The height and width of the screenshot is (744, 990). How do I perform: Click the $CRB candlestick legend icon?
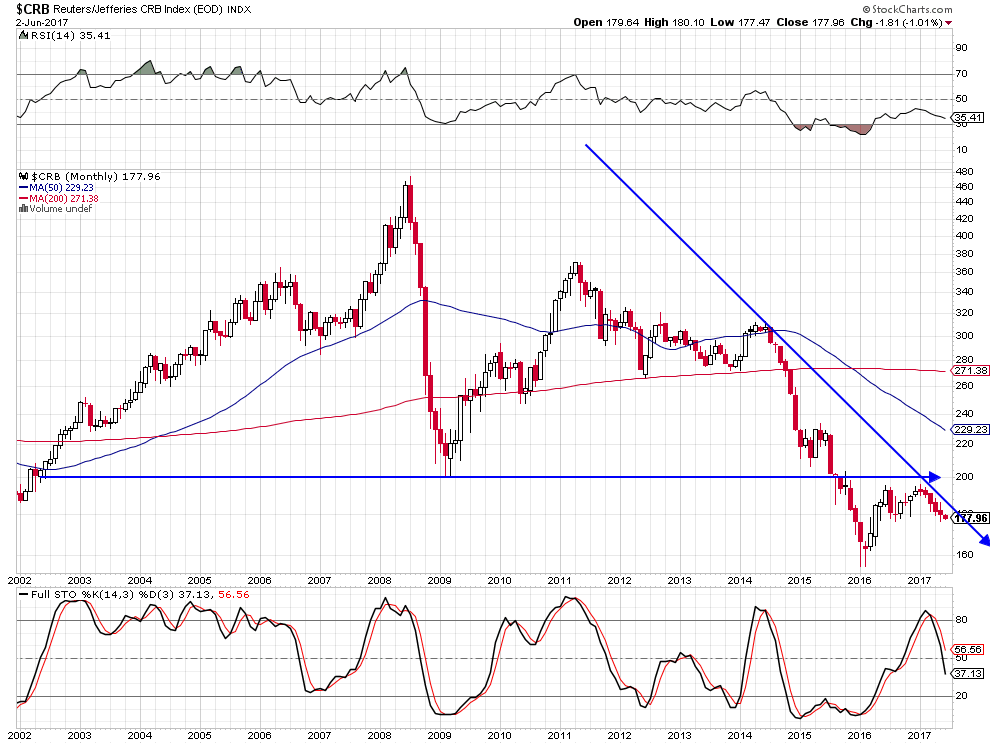23,177
